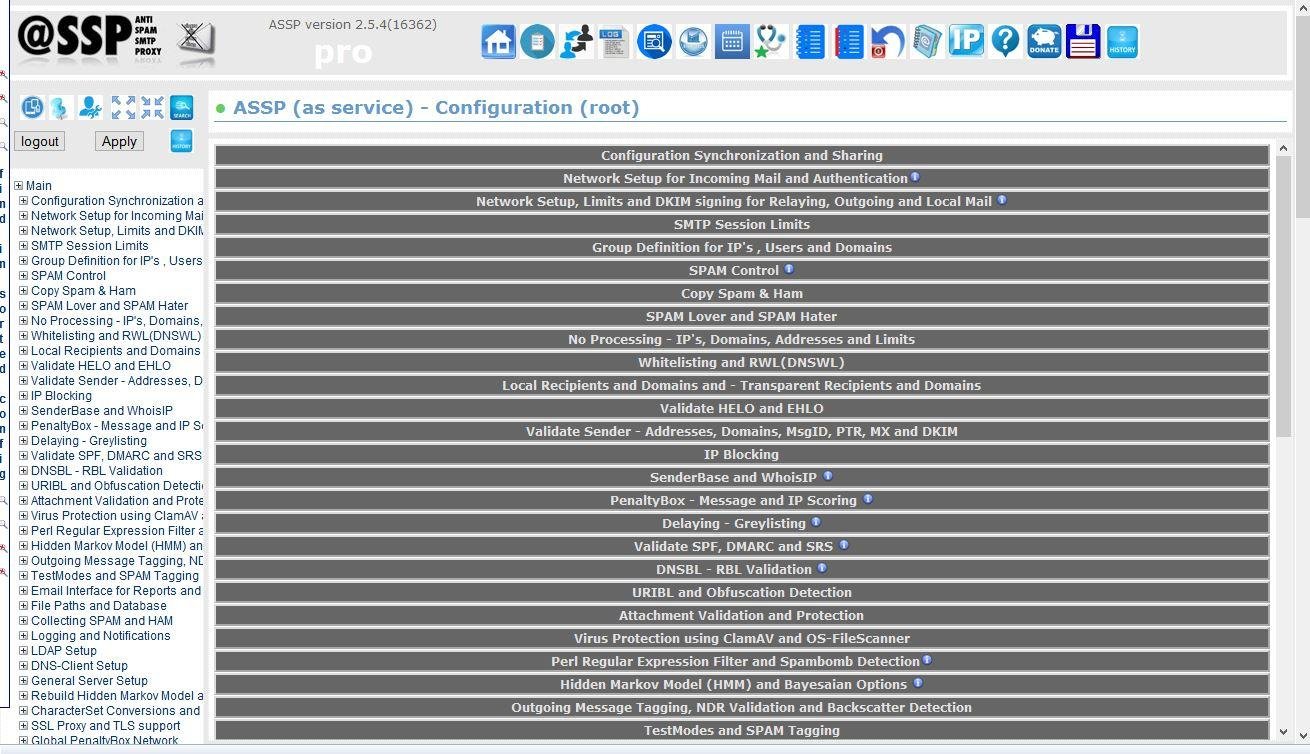This screenshot has width=1310, height=754.
Task: Click the expand-all arrows icon in sidebar
Action: point(123,107)
